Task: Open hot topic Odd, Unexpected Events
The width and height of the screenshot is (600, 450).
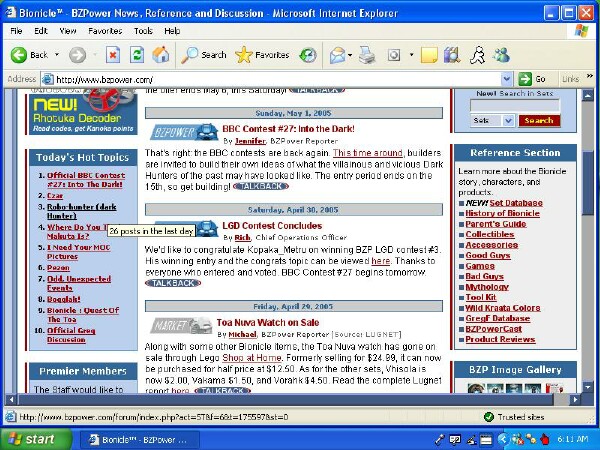Action: (79, 284)
